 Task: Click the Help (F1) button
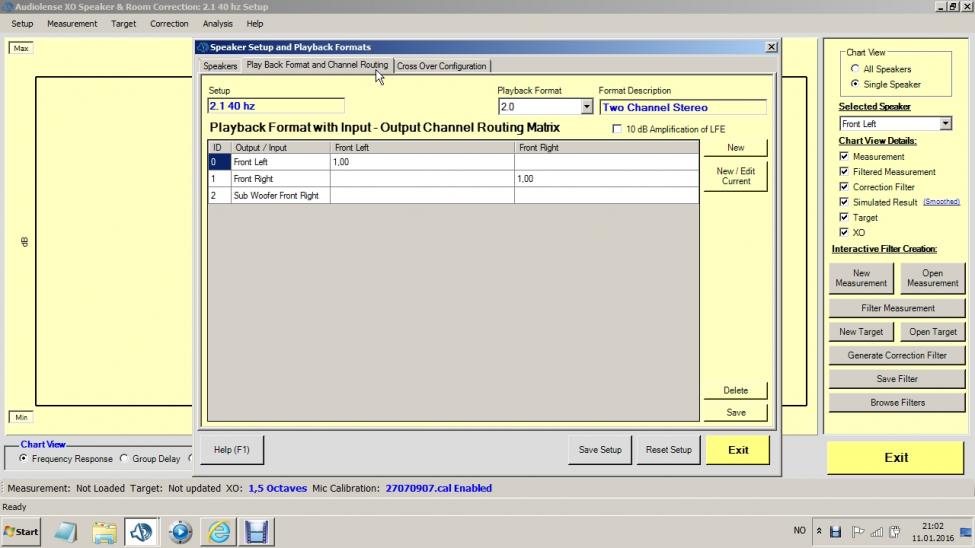pos(232,449)
